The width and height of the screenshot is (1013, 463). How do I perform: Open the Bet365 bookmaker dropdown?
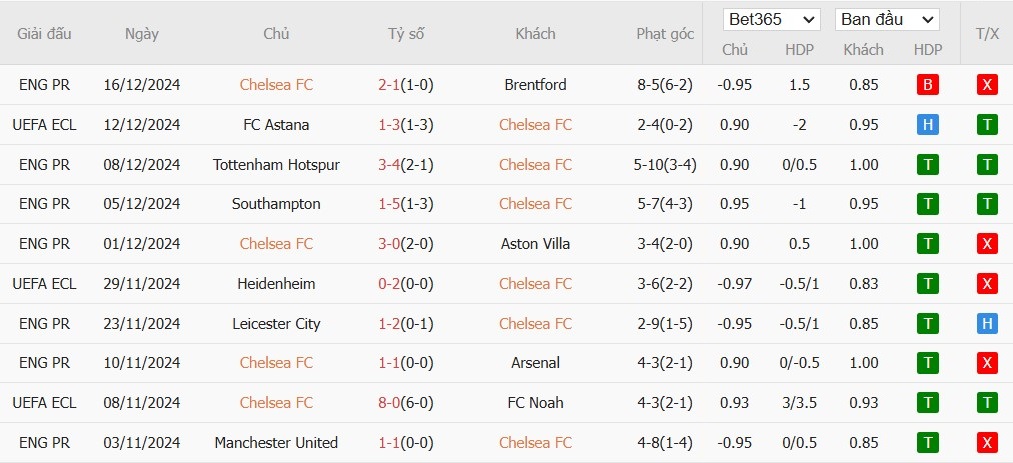click(771, 19)
